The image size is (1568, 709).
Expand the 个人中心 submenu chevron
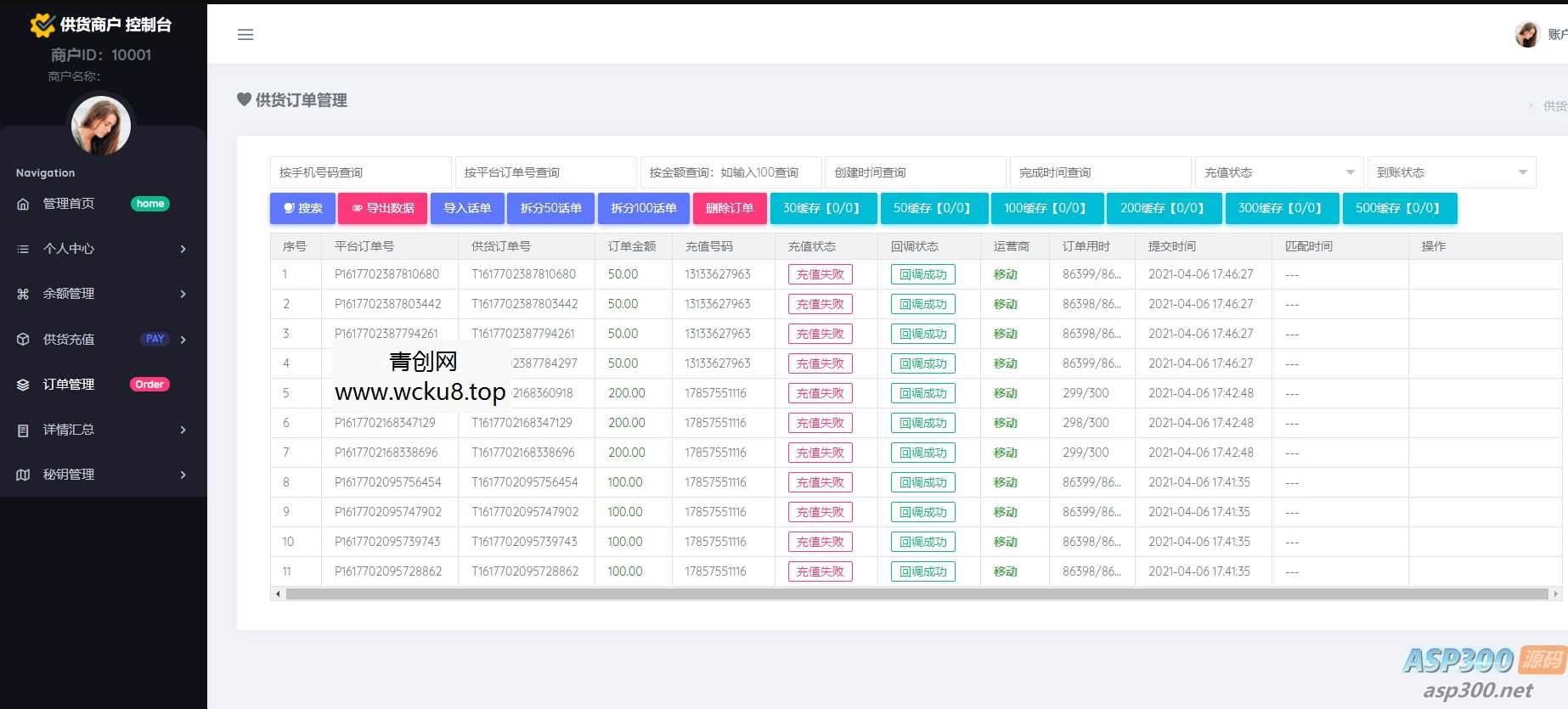click(x=183, y=249)
